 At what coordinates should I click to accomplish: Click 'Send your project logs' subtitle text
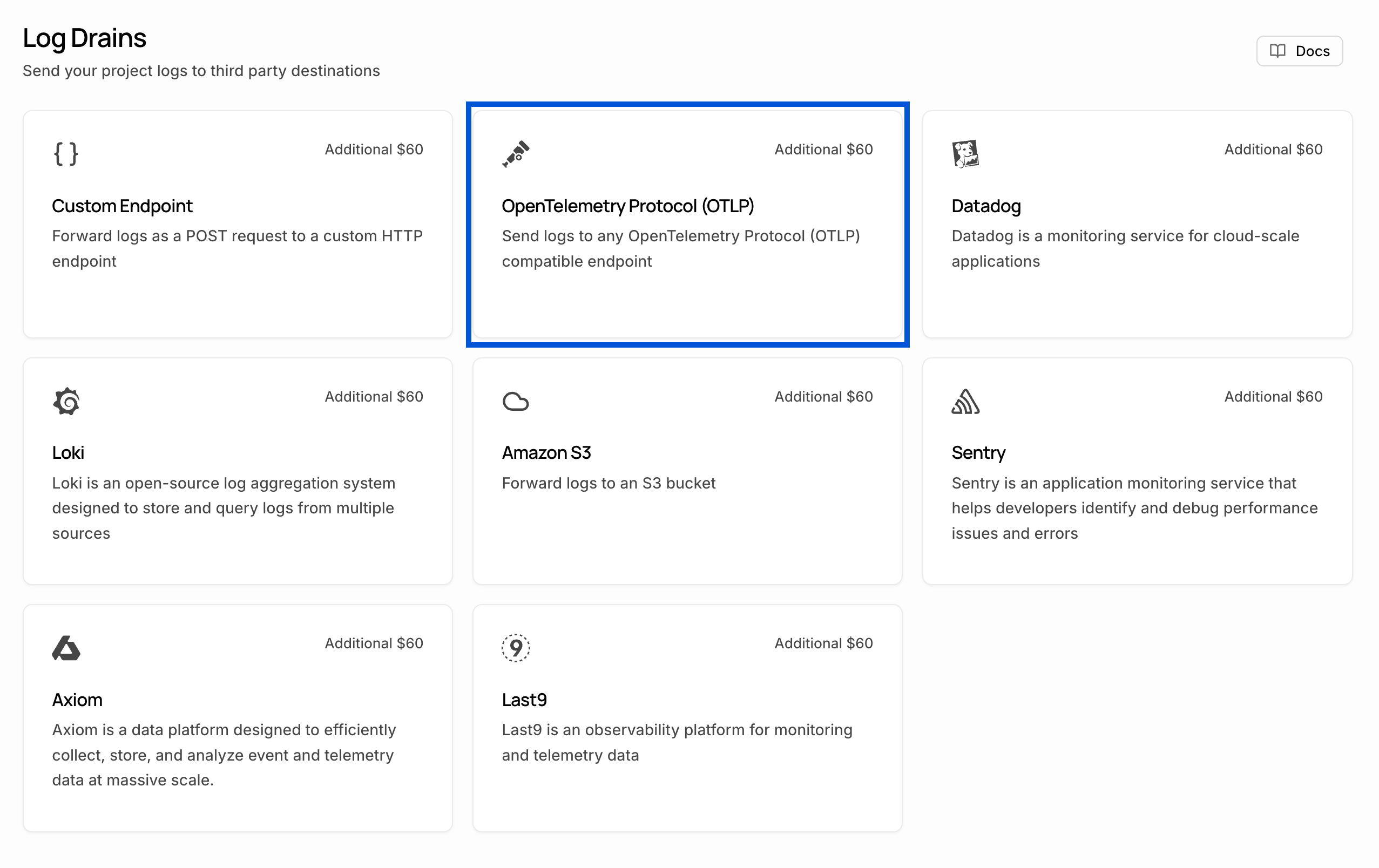(201, 71)
